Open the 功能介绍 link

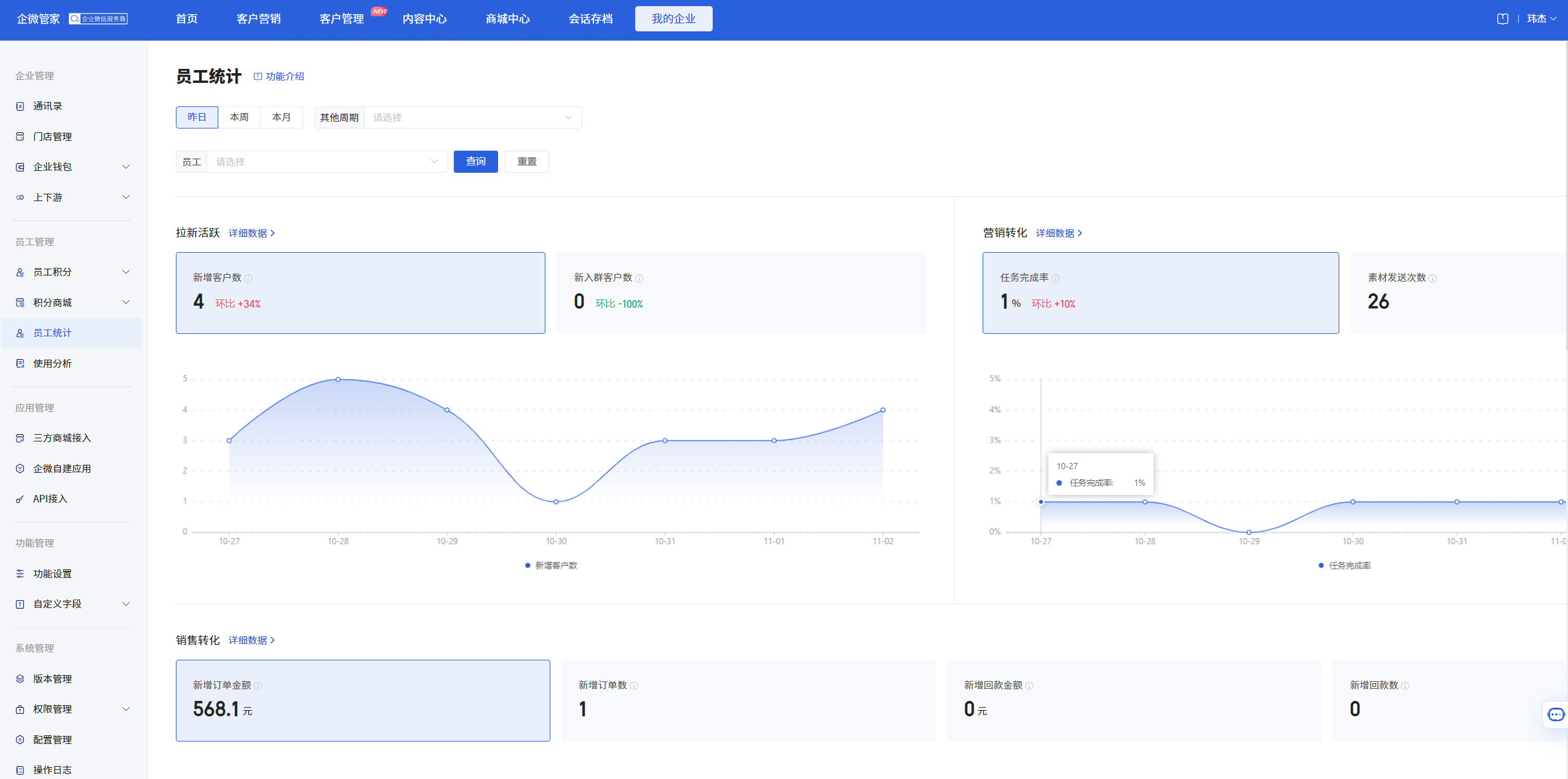click(279, 76)
